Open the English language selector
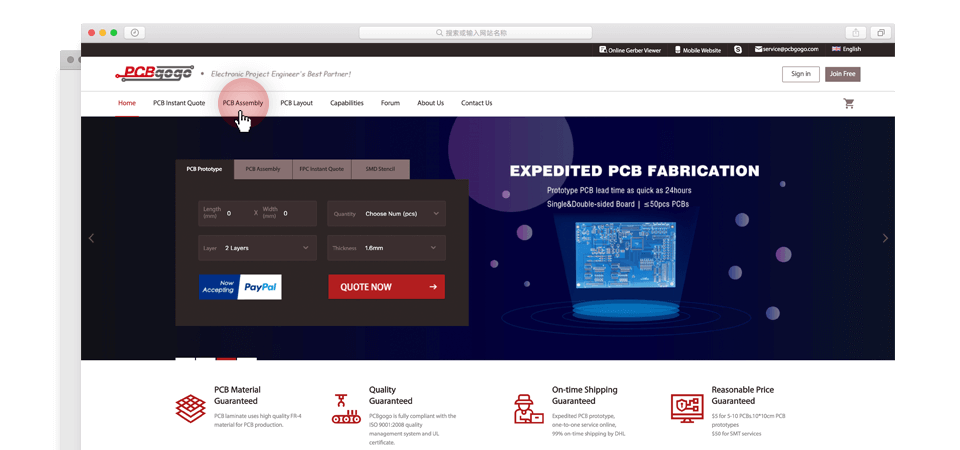Viewport: 960px width, 450px height. tap(846, 49)
